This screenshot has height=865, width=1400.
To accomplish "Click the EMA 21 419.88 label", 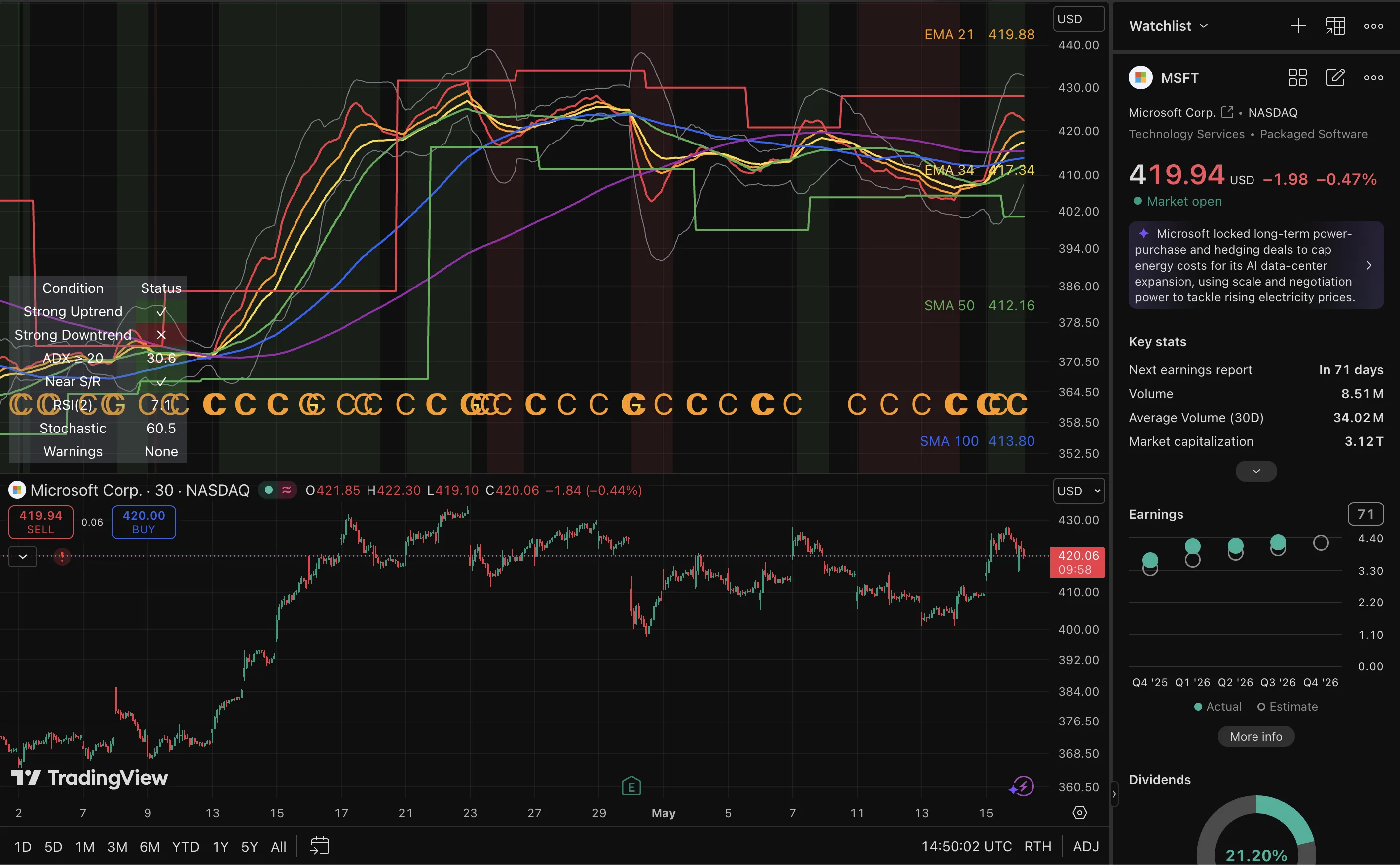I will [979, 34].
